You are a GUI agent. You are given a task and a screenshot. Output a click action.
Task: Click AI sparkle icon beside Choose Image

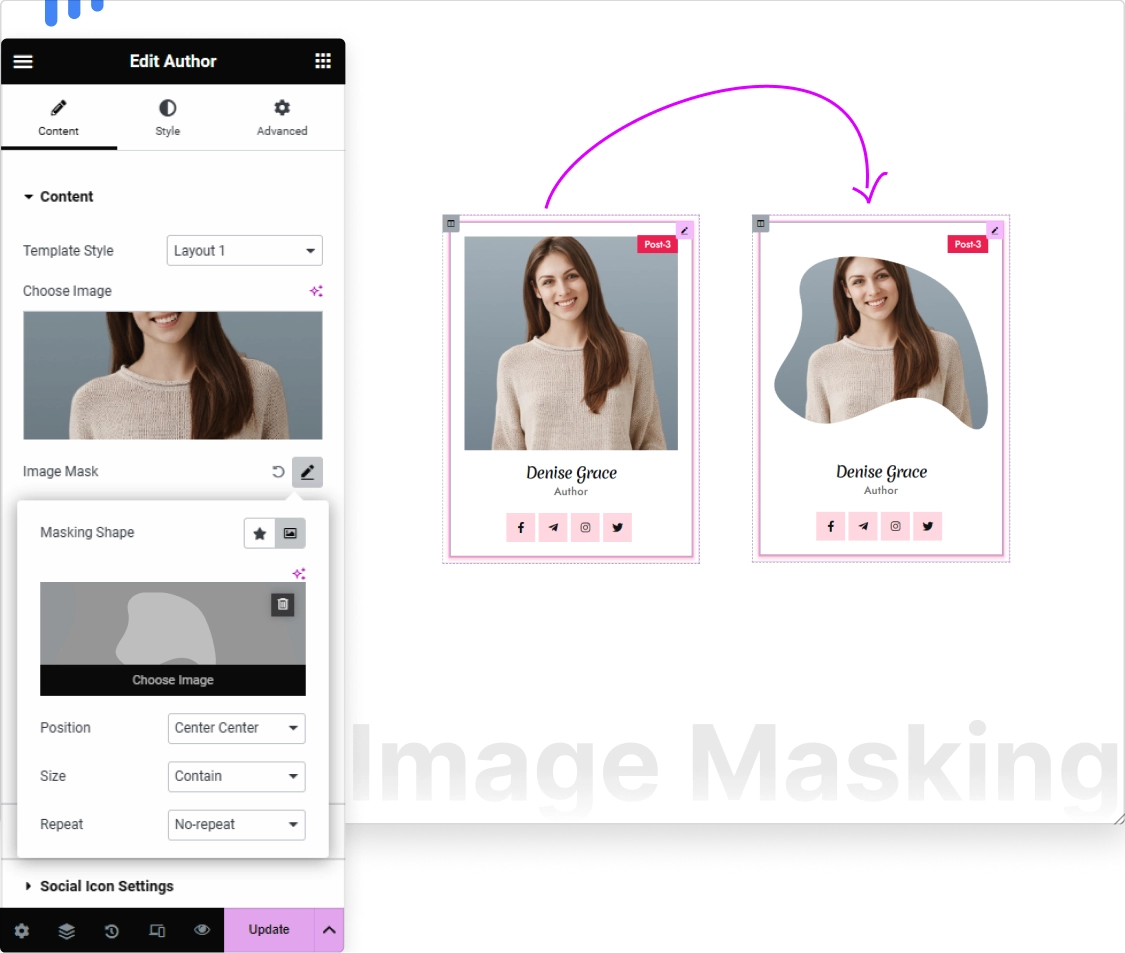[x=316, y=291]
